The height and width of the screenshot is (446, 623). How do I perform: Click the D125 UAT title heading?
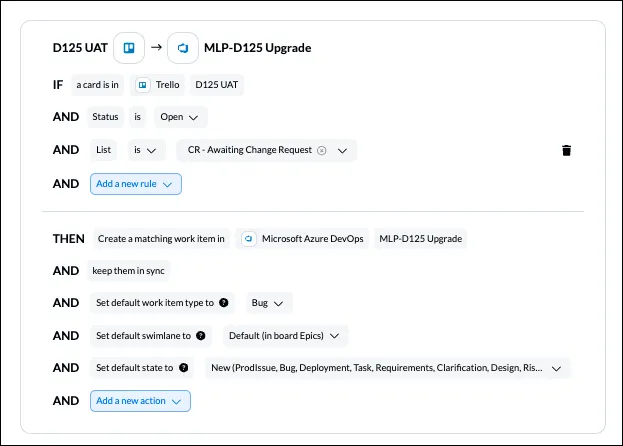click(80, 48)
